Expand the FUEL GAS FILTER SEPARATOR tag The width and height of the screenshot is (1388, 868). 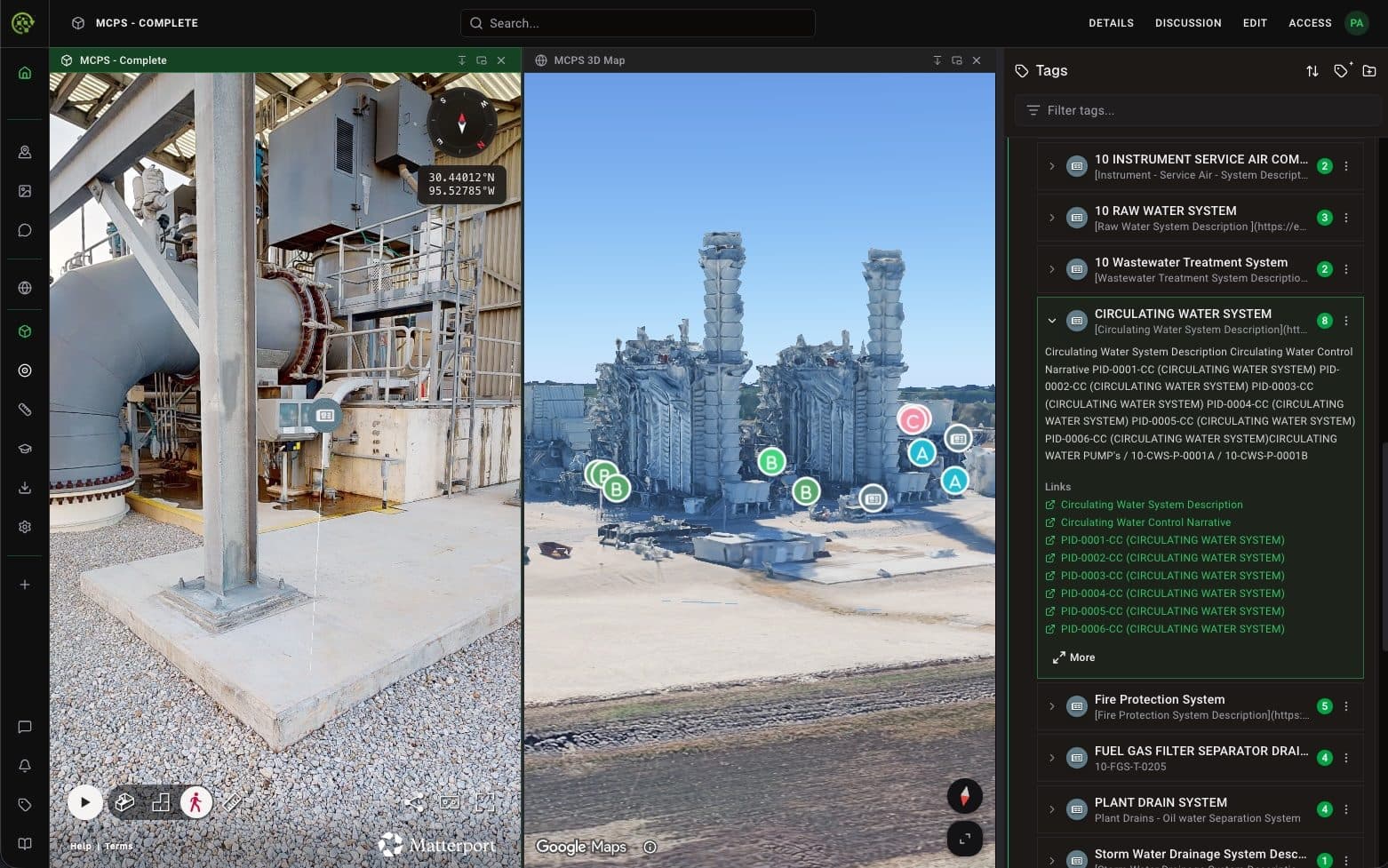pyautogui.click(x=1052, y=758)
